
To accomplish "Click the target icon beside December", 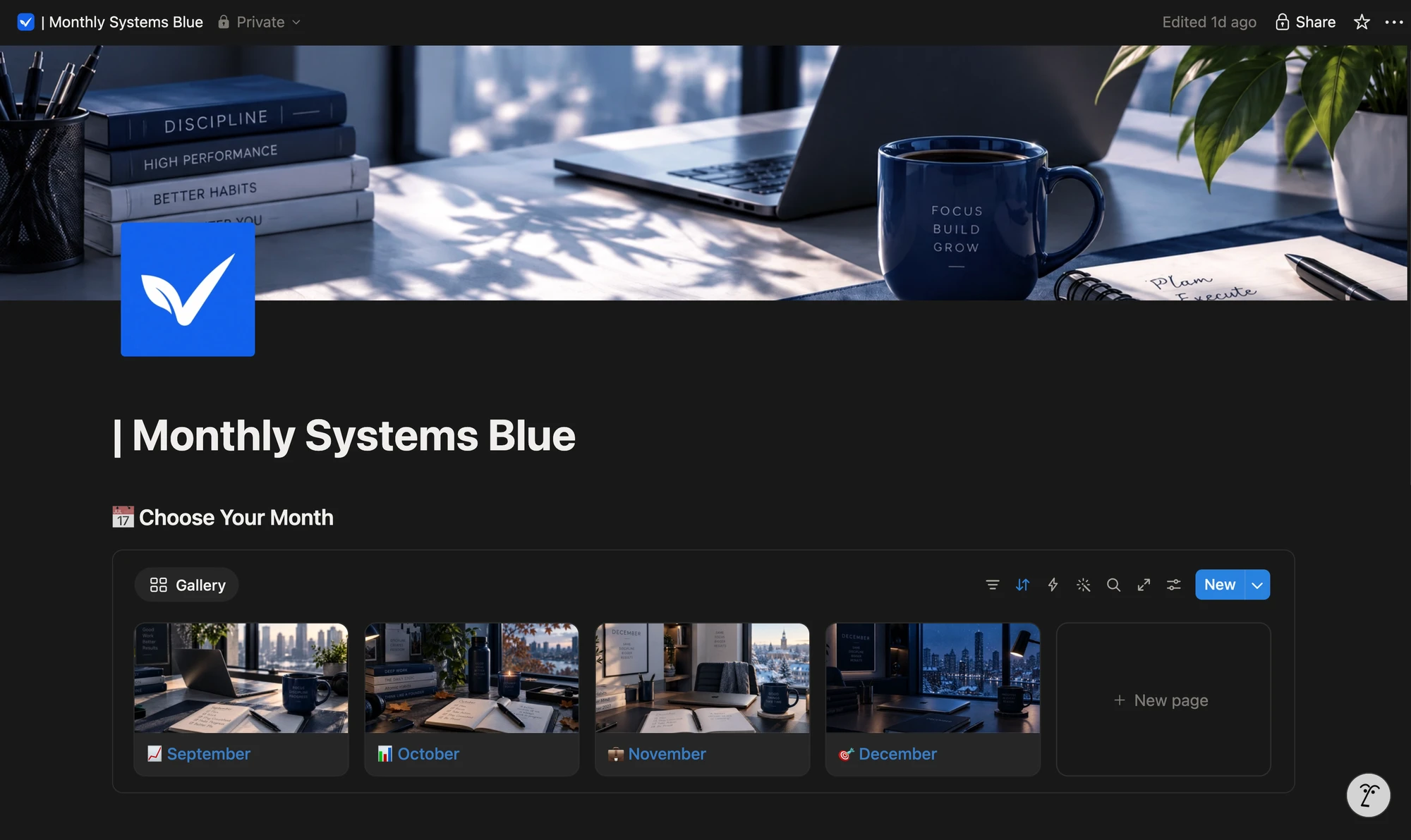I will (846, 753).
